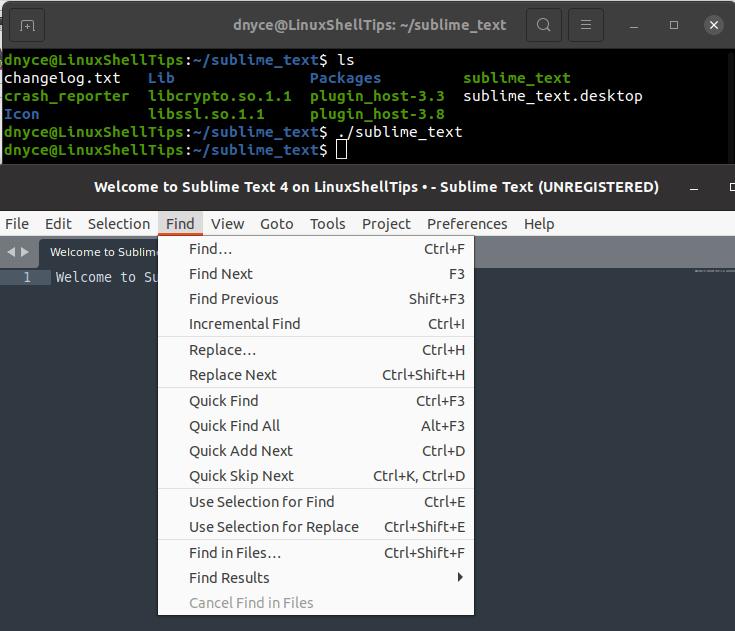The image size is (735, 631).
Task: Select Find Previous menu entry
Action: click(316, 299)
